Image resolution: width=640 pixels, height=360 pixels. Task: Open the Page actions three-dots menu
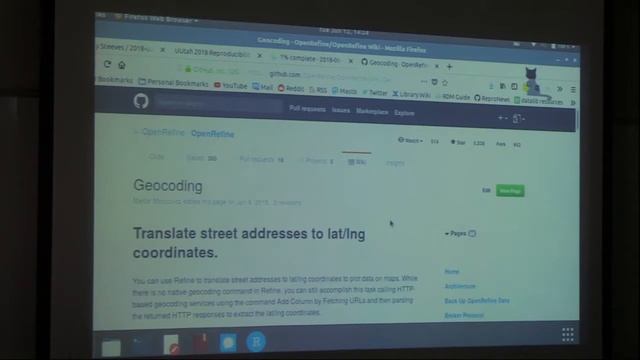pyautogui.click(x=424, y=82)
